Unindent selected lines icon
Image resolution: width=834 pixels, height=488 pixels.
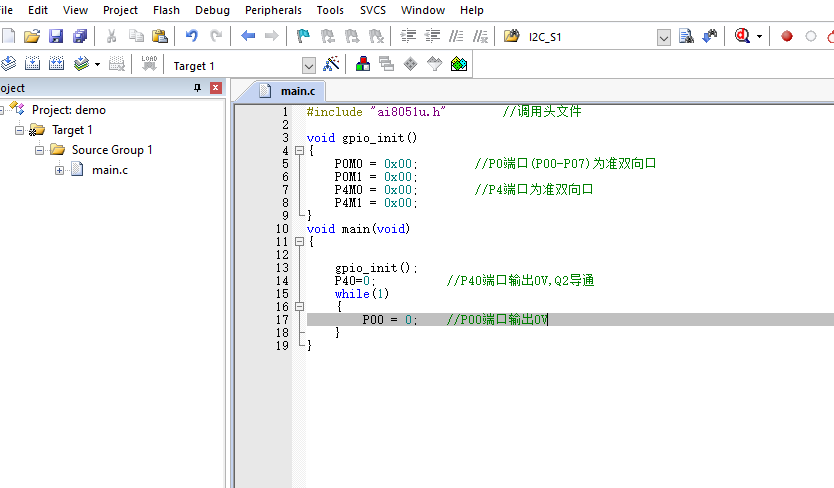[432, 36]
